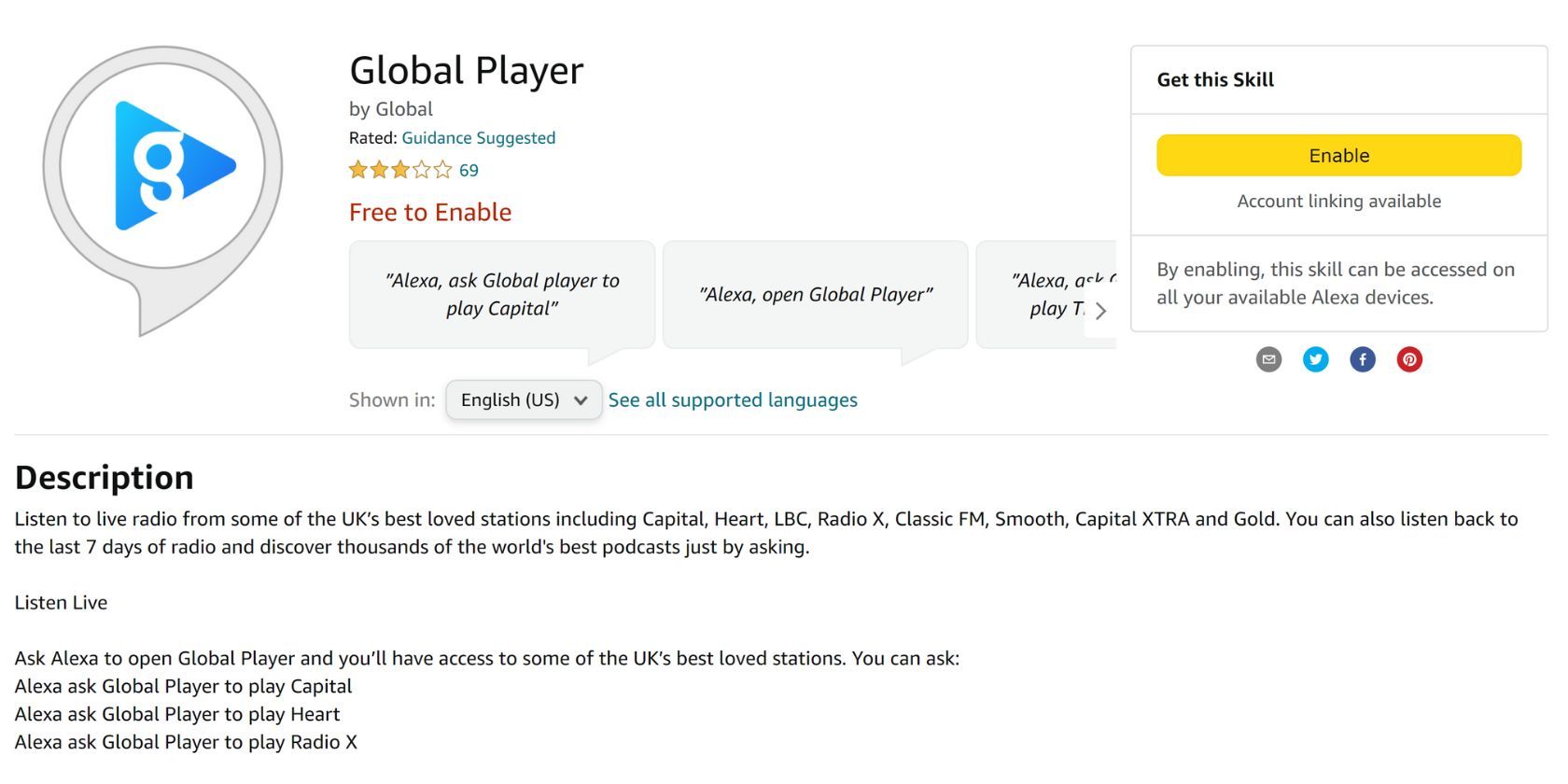The height and width of the screenshot is (784, 1568).
Task: Enable the Global Player skill
Action: tap(1338, 155)
